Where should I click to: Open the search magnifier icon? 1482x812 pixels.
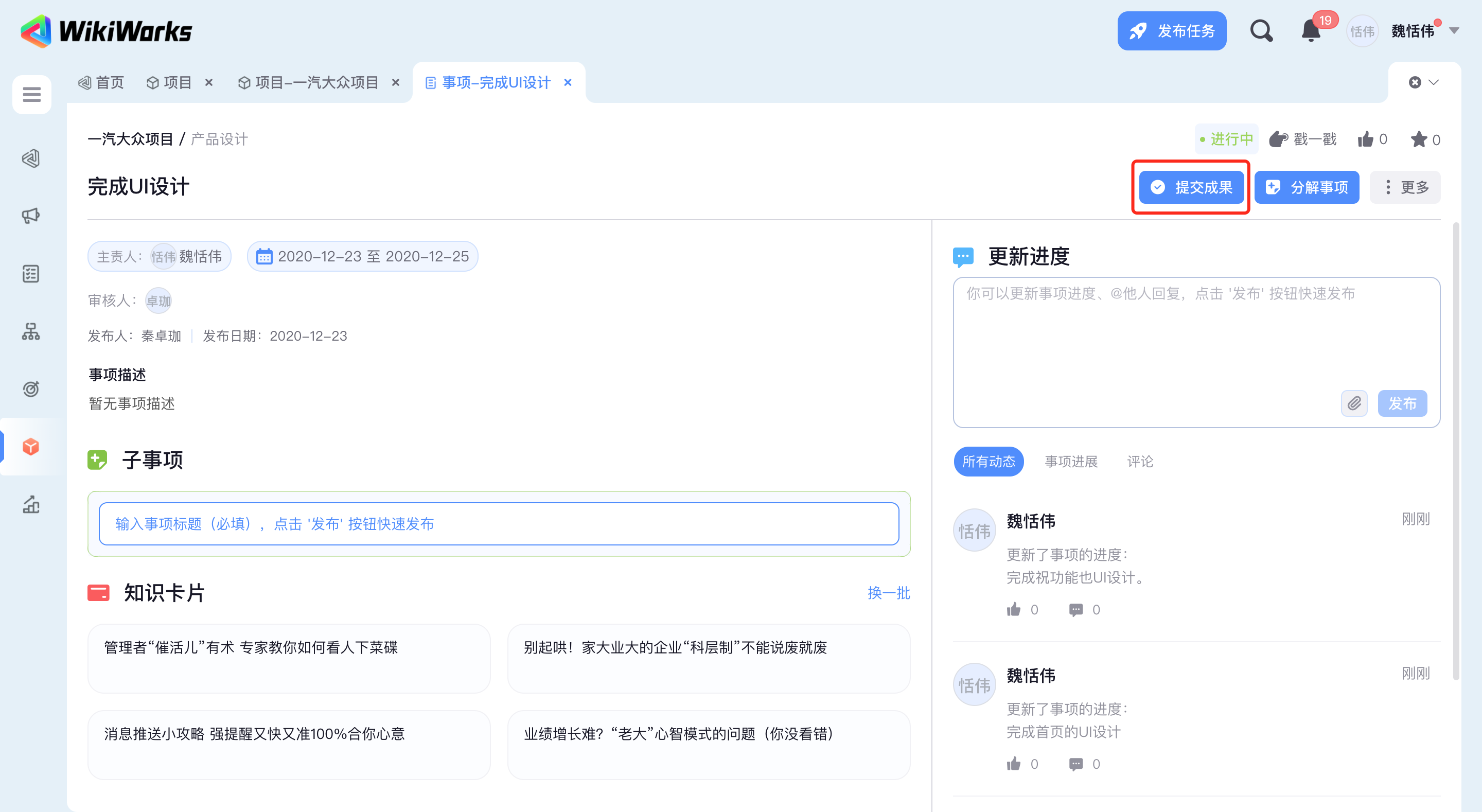(x=1261, y=30)
